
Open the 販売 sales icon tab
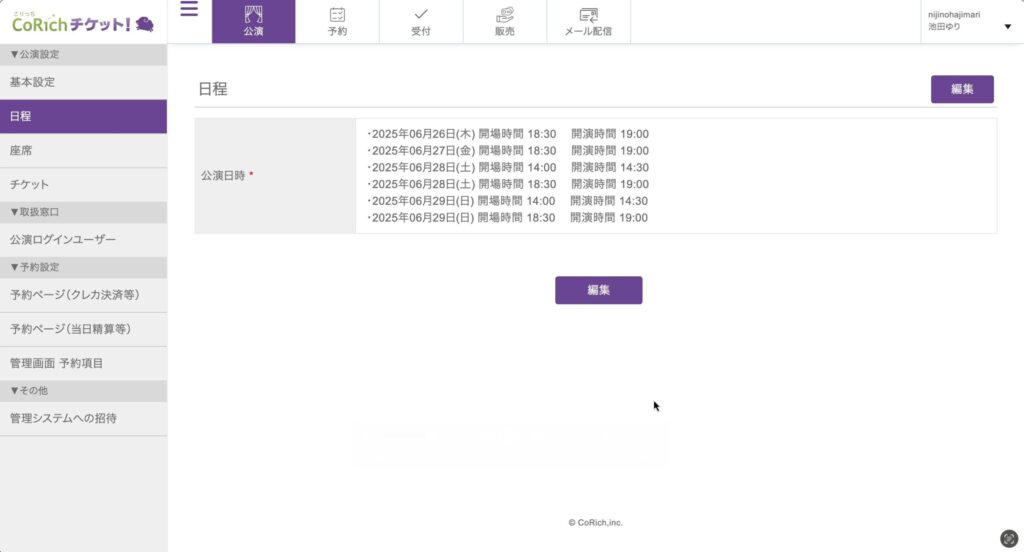point(505,21)
